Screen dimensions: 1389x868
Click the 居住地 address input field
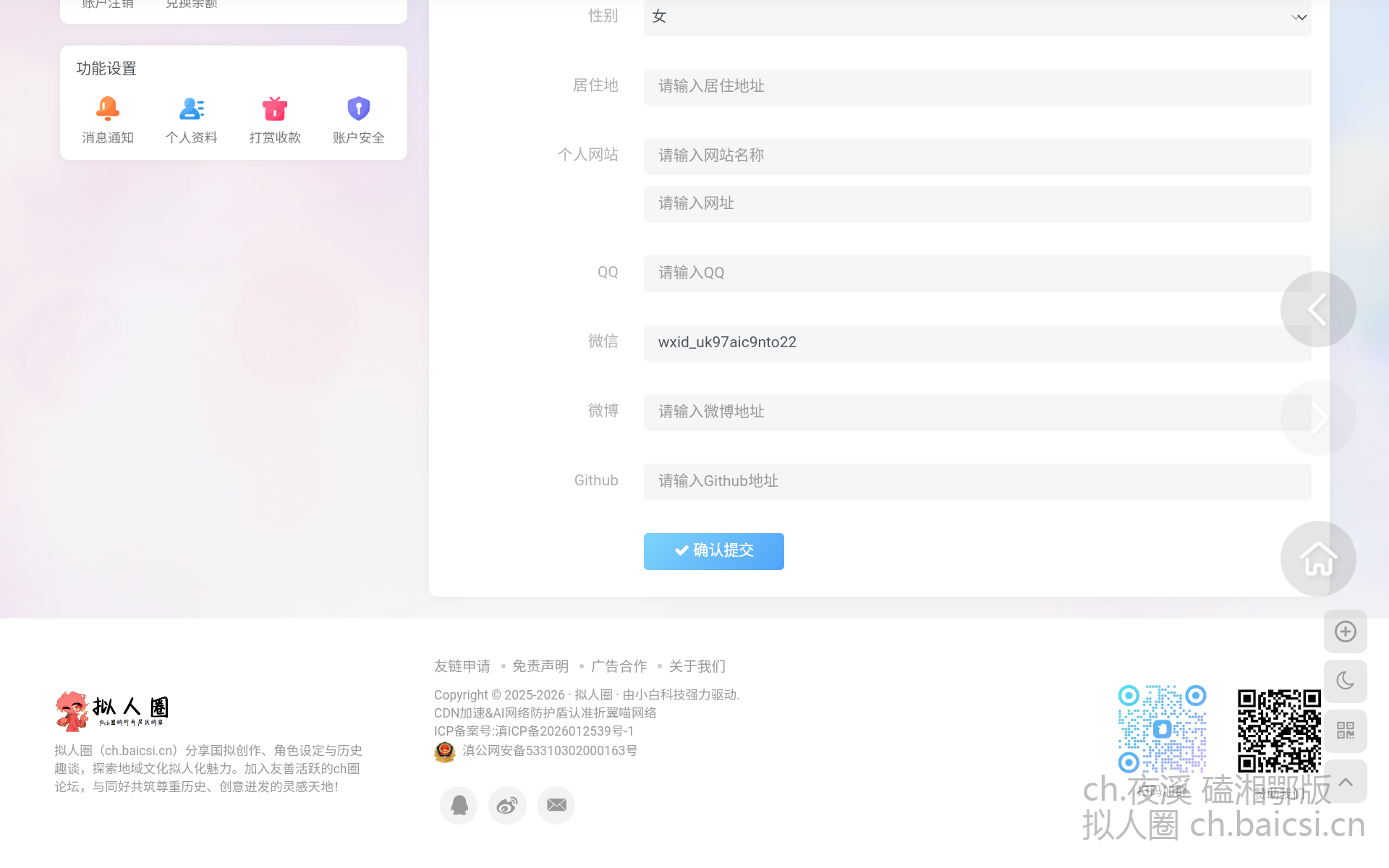click(x=977, y=87)
